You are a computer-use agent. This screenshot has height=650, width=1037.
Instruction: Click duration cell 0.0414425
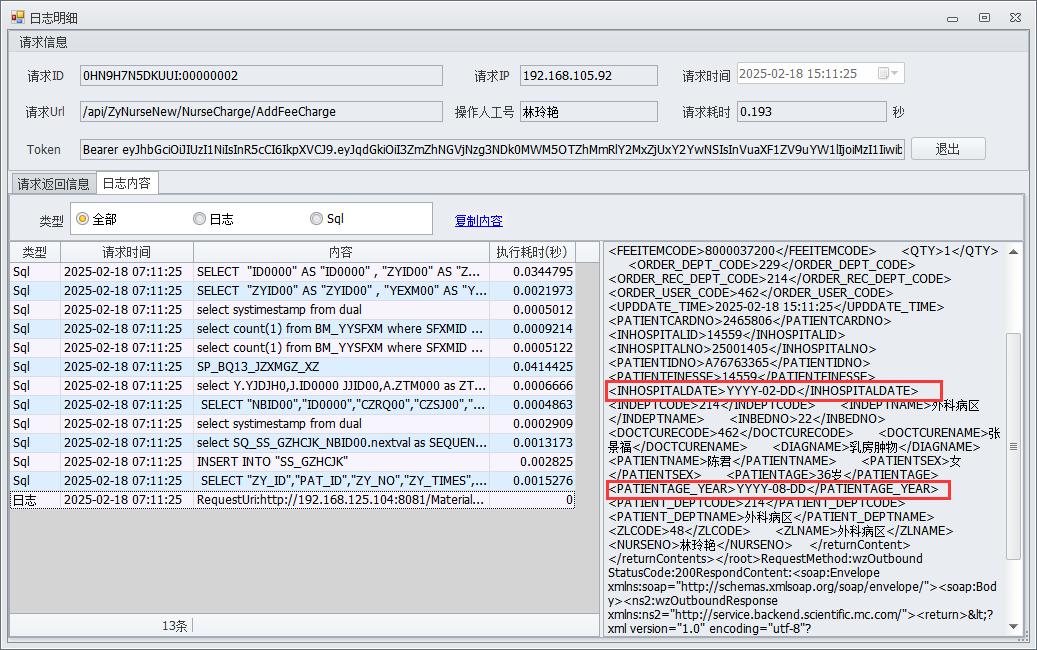(x=532, y=367)
